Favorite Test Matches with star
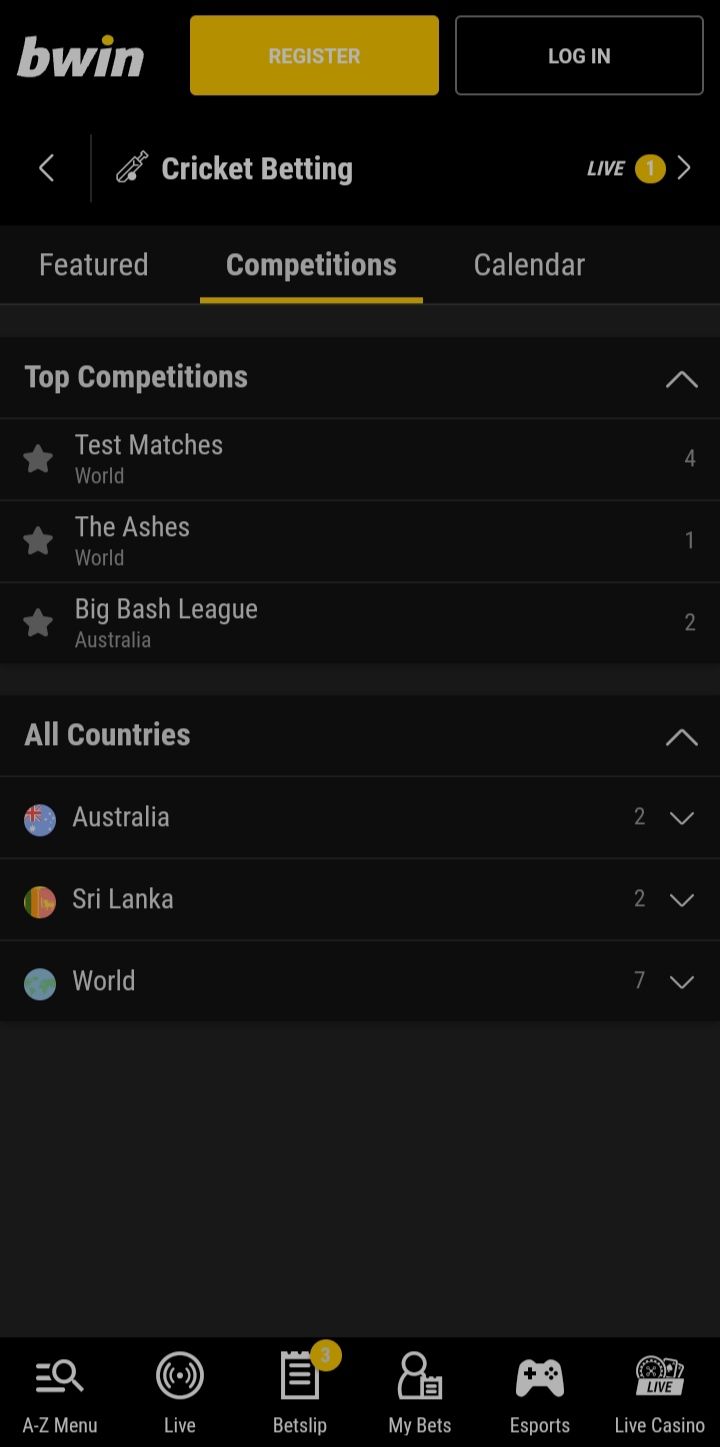720x1447 pixels. [38, 459]
